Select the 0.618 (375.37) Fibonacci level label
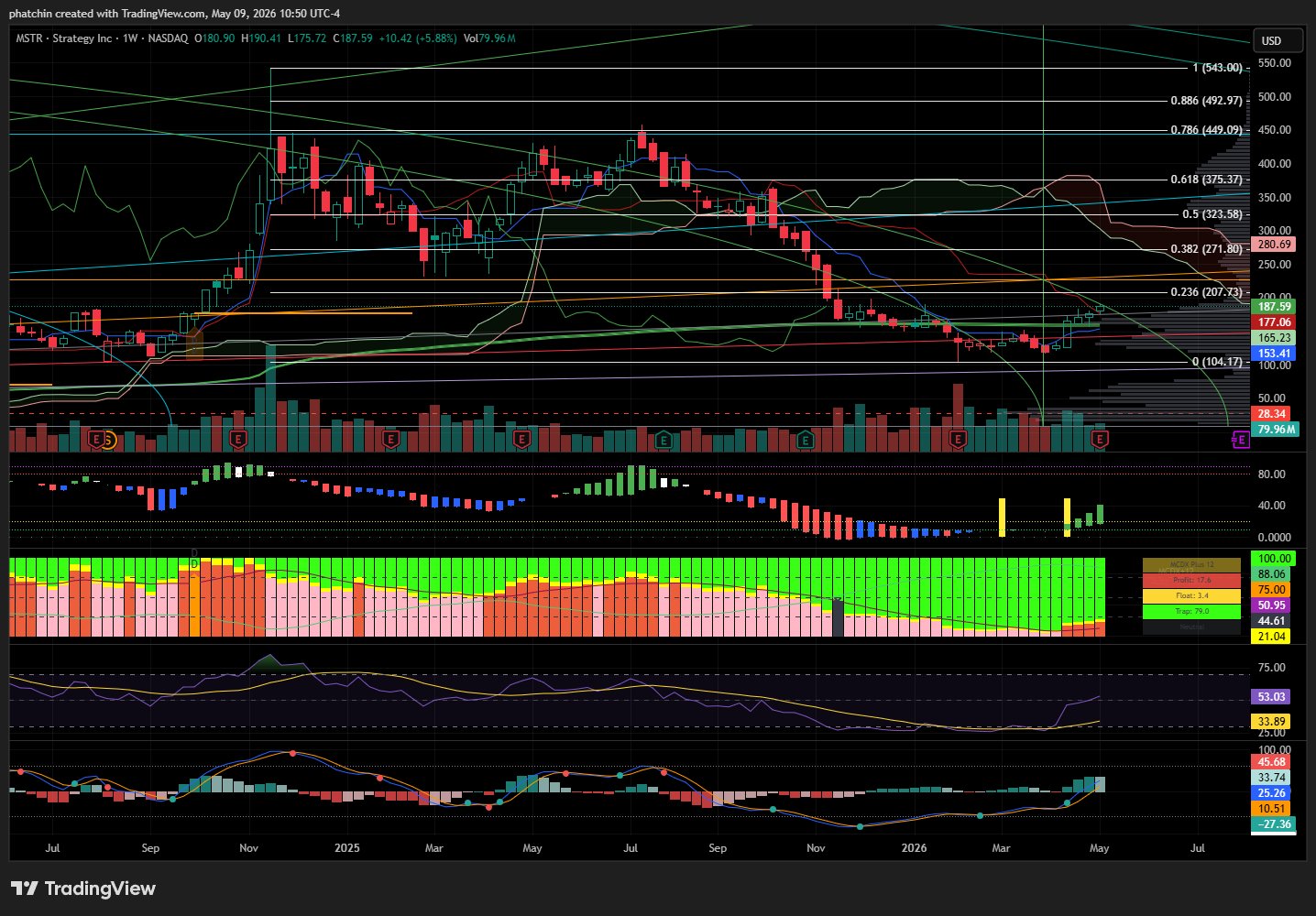This screenshot has height=916, width=1316. point(1206,180)
